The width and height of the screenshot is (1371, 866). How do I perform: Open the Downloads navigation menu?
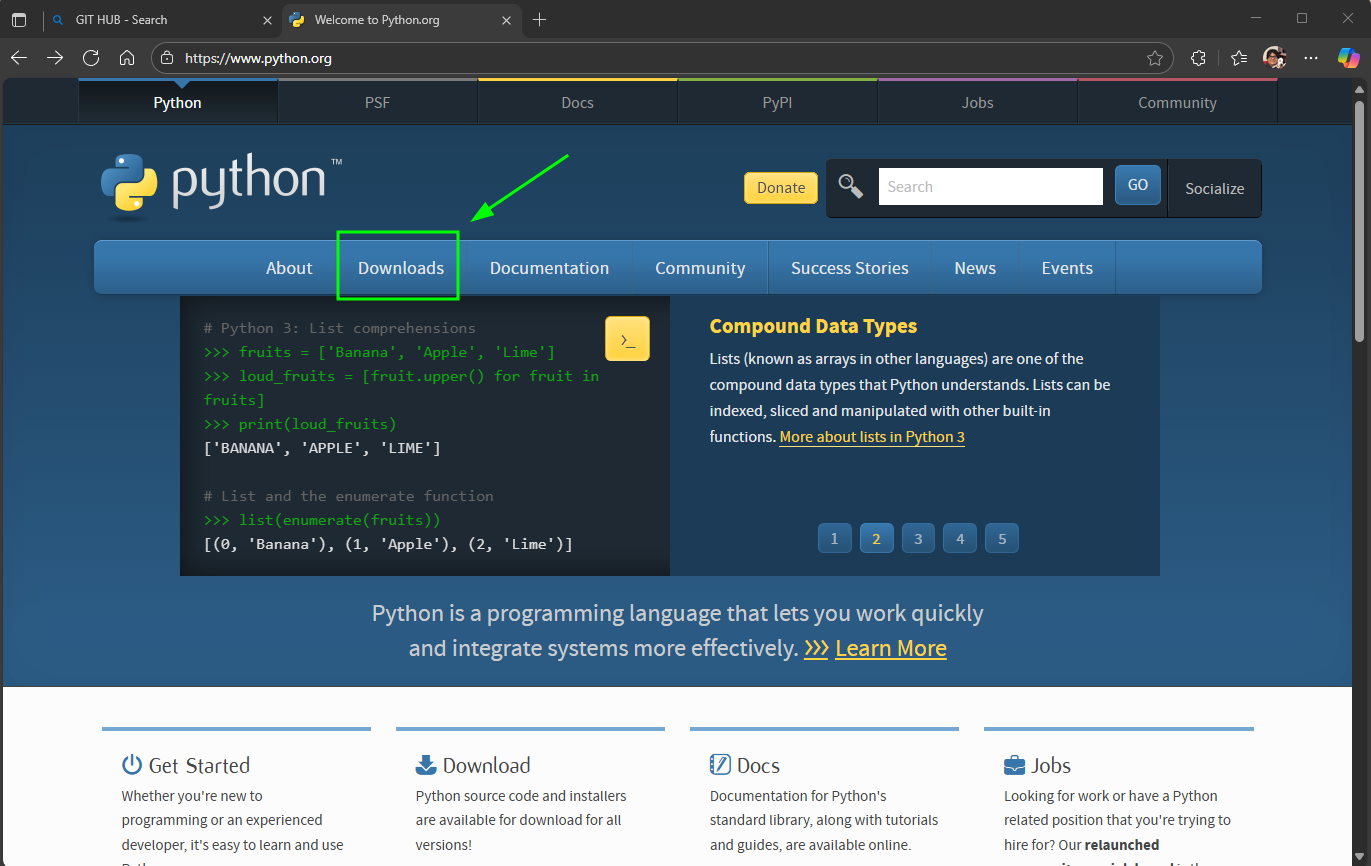click(x=401, y=268)
